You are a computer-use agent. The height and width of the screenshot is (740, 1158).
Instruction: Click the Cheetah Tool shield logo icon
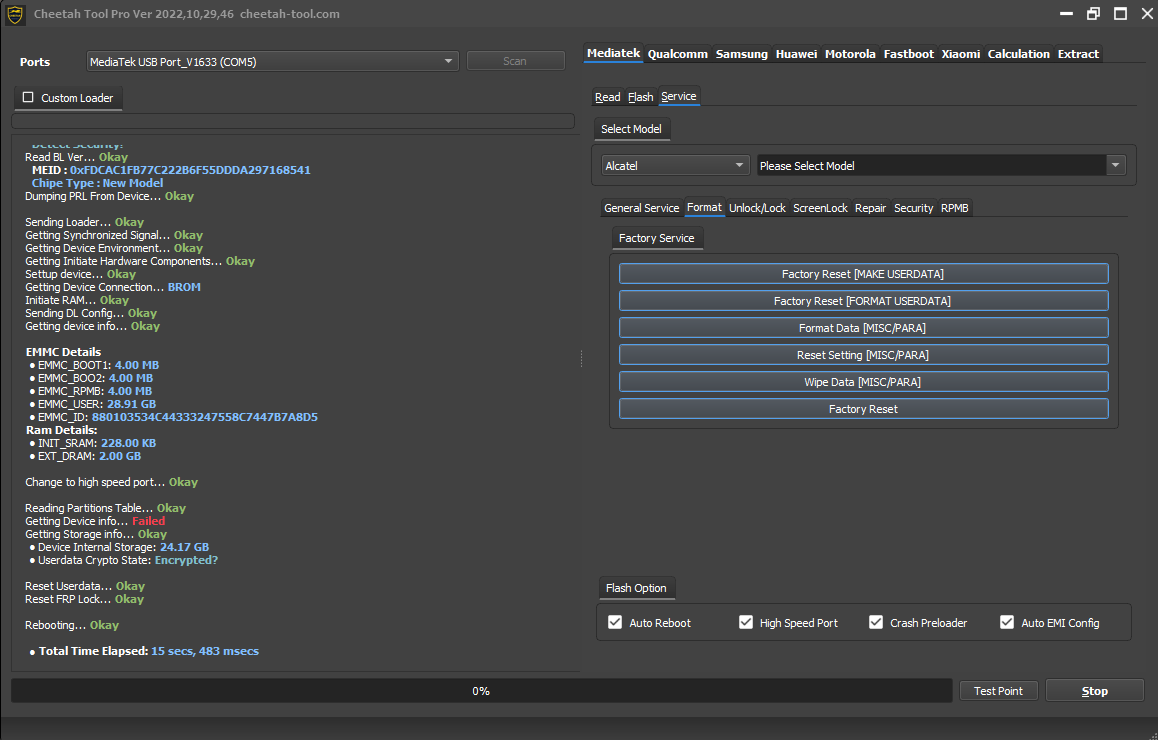coord(15,15)
